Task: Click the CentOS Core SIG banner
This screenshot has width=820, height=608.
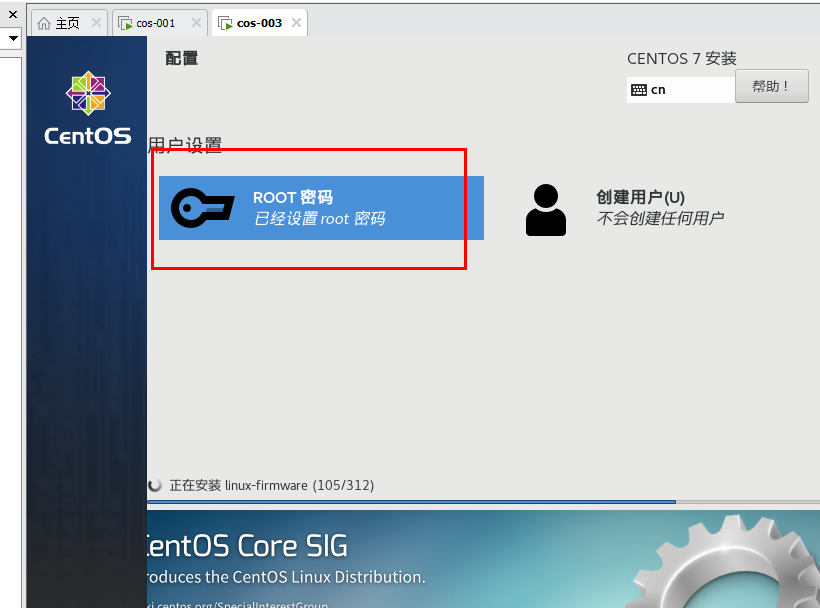Action: click(483, 559)
